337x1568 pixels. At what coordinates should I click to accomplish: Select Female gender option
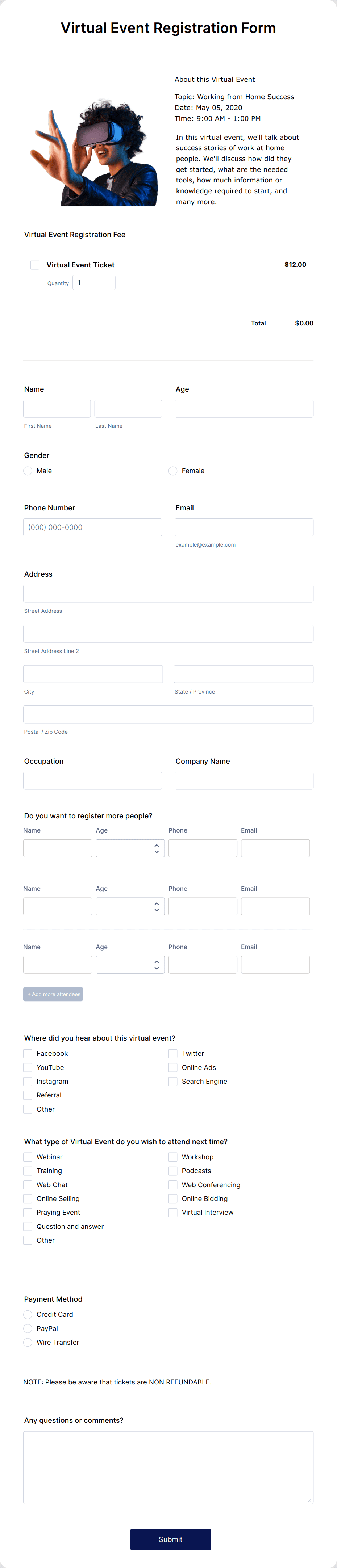[x=173, y=471]
